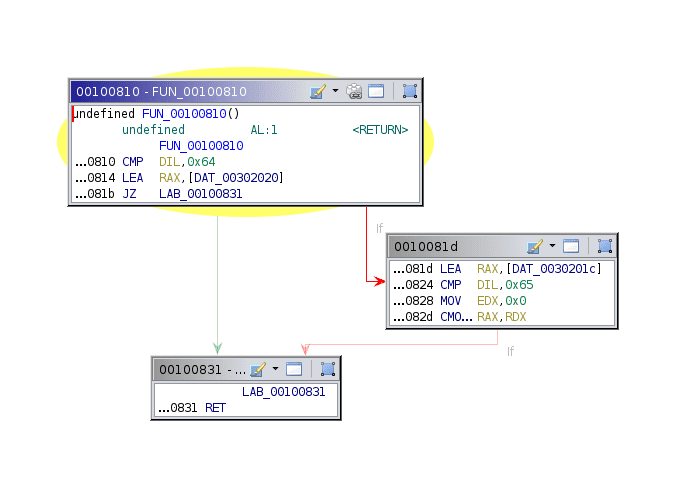
Task: Click the edit icon on block 00100831
Action: [258, 369]
